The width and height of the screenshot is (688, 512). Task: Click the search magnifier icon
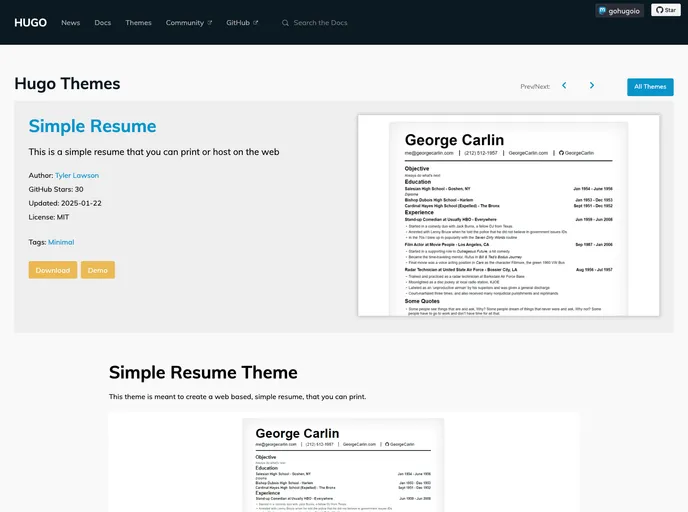285,23
